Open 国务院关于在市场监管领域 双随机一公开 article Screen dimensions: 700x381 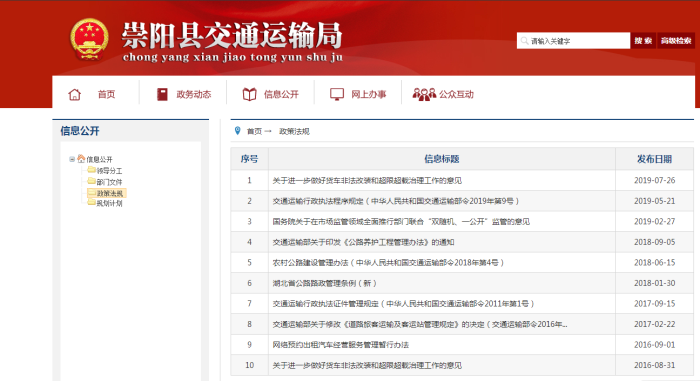pos(401,222)
